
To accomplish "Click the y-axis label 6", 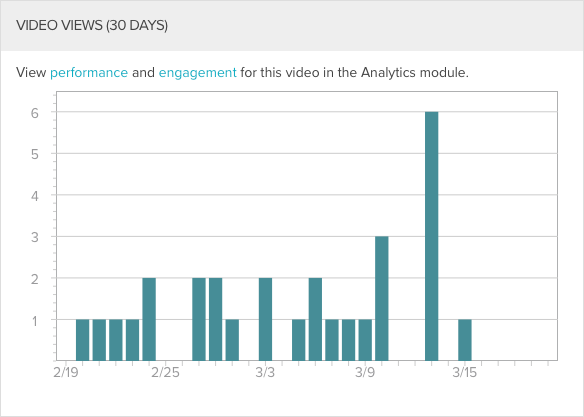I will (x=35, y=113).
